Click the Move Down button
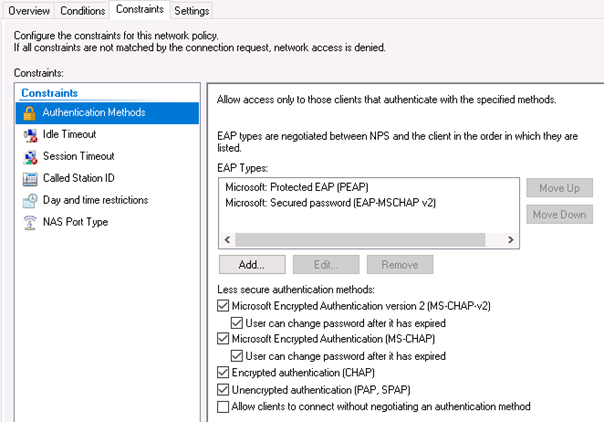This screenshot has width=604, height=422. pyautogui.click(x=559, y=214)
